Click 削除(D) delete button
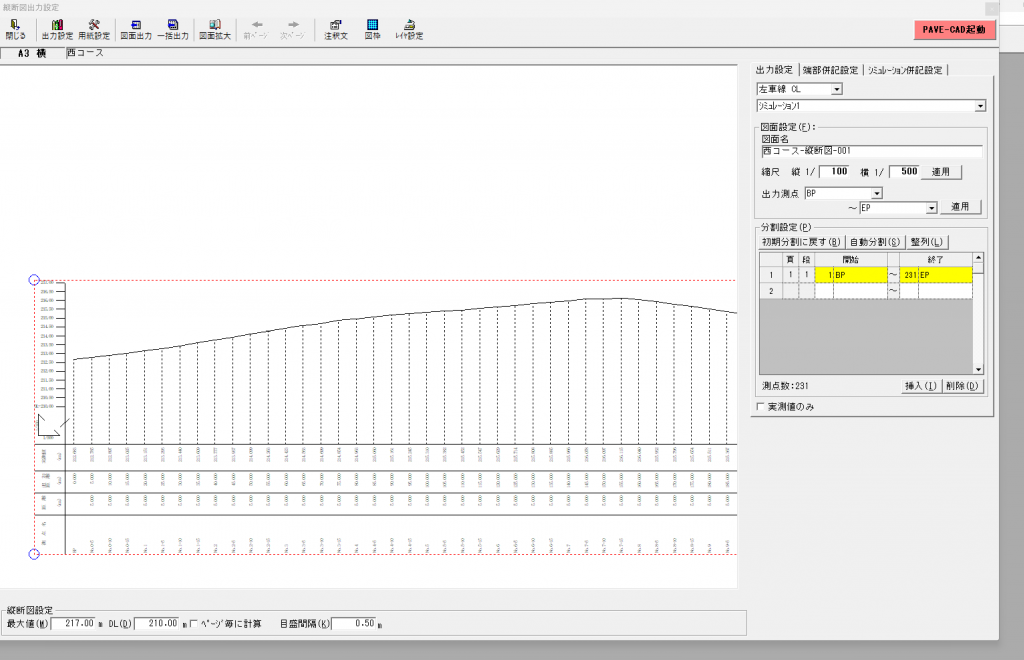The image size is (1024, 660). pyautogui.click(x=962, y=386)
